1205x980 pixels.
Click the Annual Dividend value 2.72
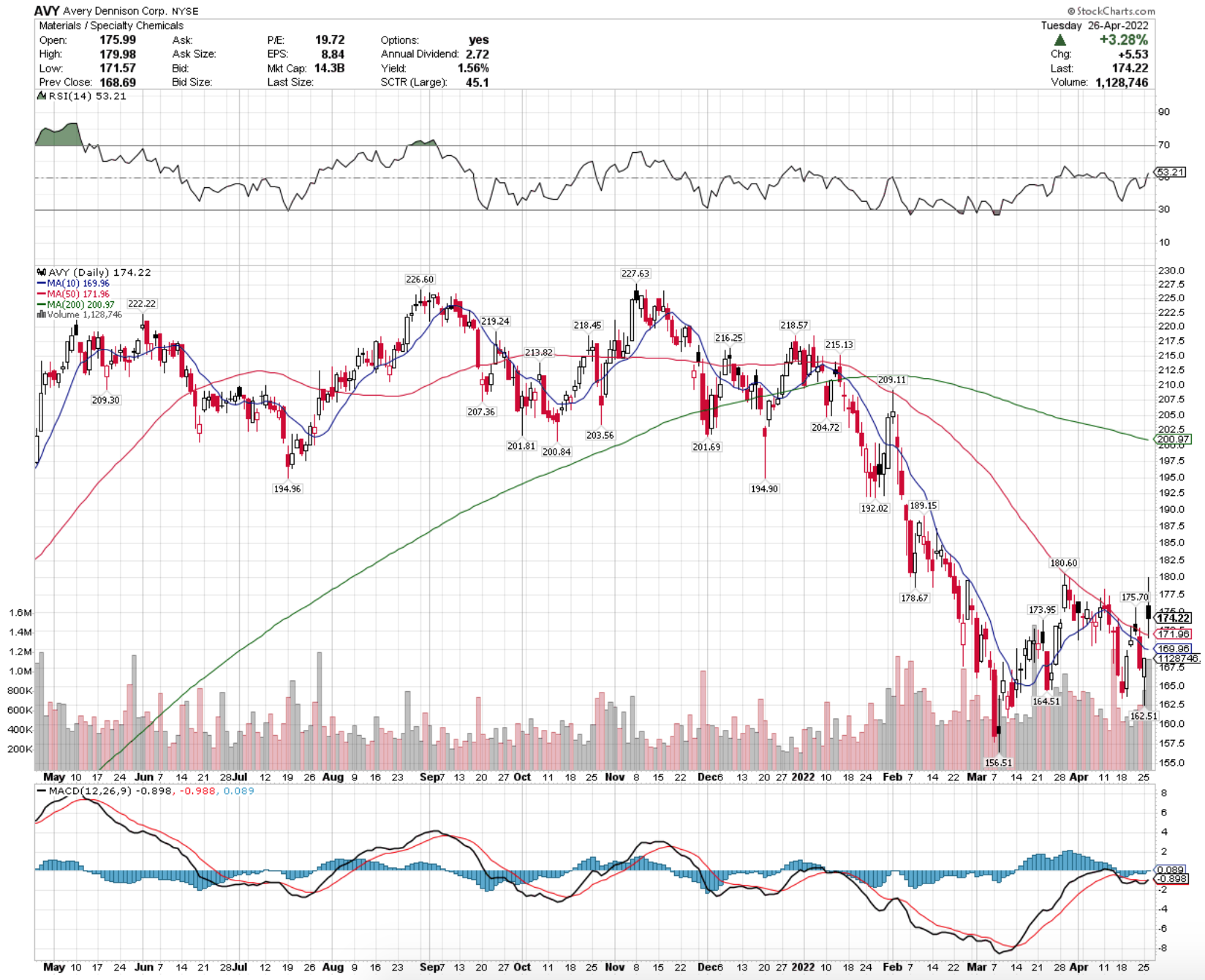pyautogui.click(x=477, y=54)
